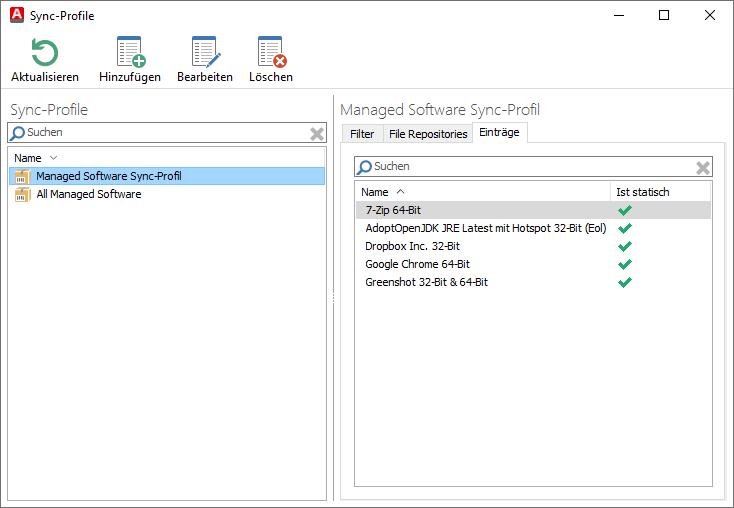734x508 pixels.
Task: Select the Dropbox Inc. 32-Bit entry
Action: [534, 246]
